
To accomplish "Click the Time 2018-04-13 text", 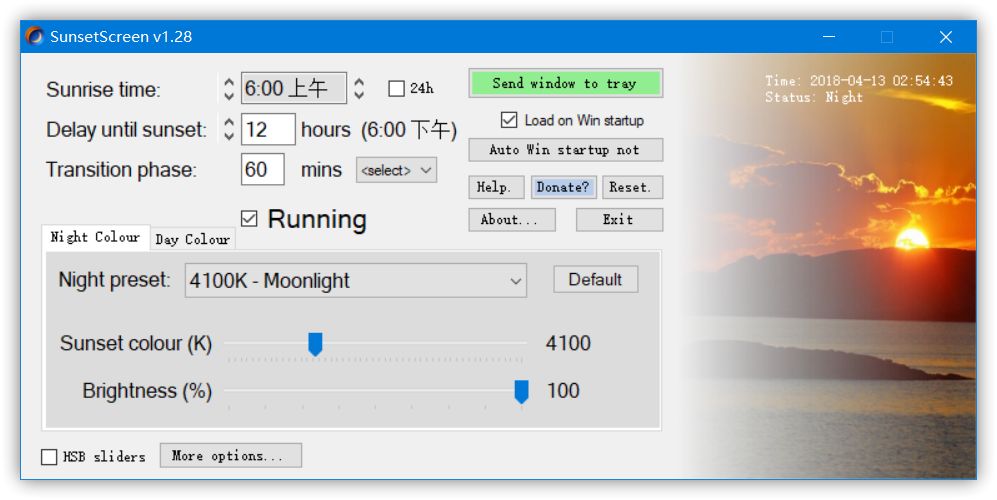I will pos(859,81).
